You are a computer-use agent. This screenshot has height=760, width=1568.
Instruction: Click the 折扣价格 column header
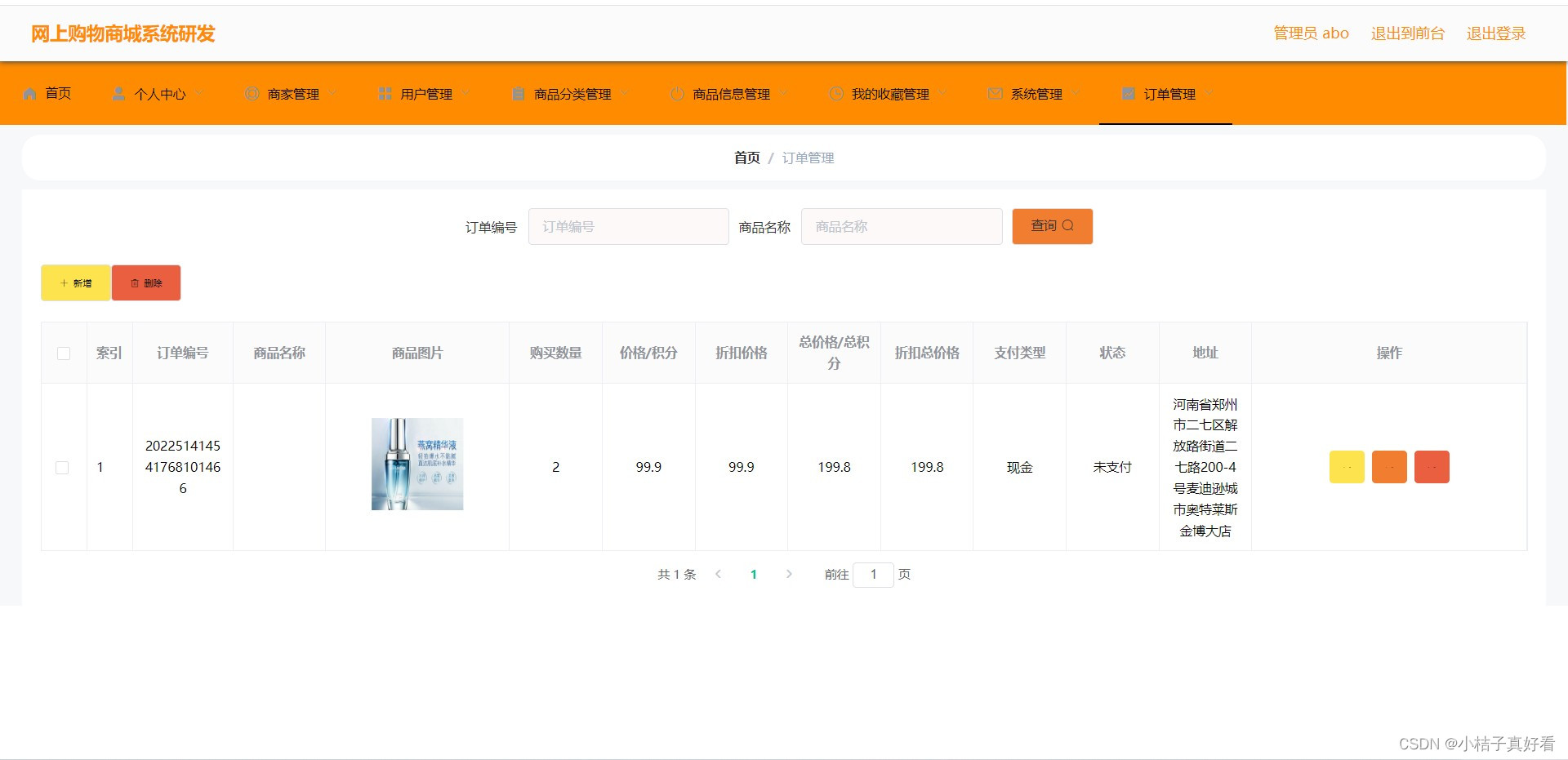742,353
